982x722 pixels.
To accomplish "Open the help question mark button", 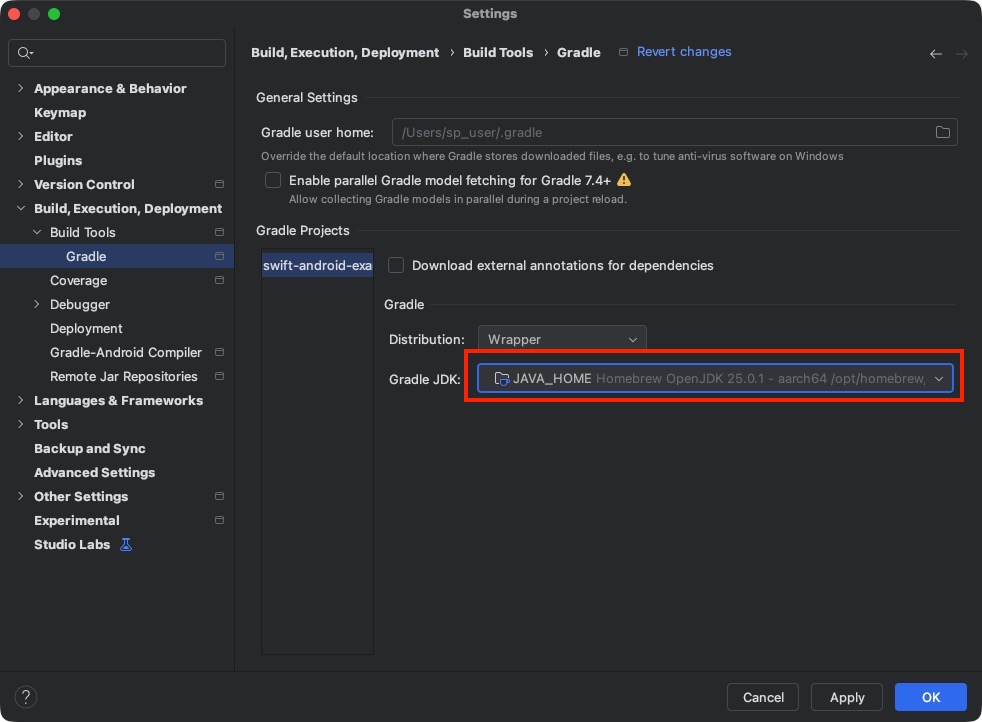I will click(x=27, y=697).
